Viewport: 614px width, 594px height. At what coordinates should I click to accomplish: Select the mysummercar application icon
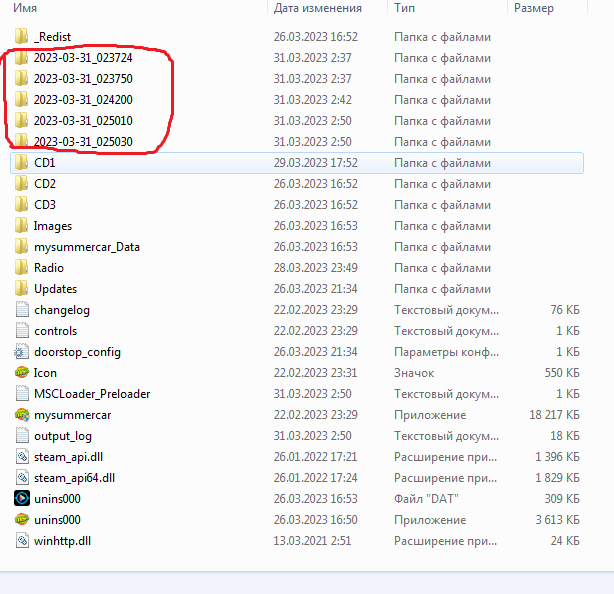click(x=22, y=415)
